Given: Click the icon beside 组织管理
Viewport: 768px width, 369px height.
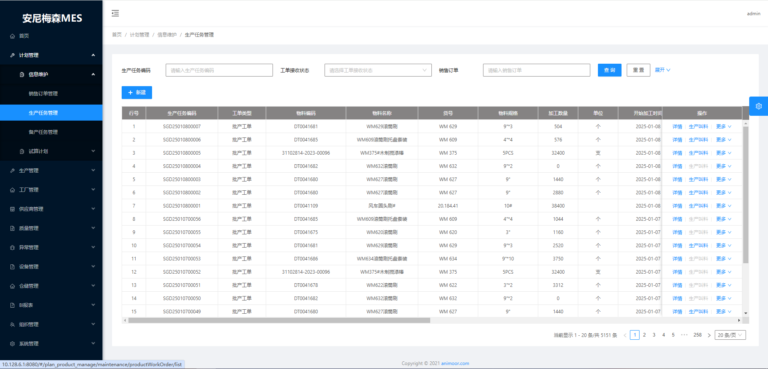Looking at the screenshot, I should tap(12, 324).
